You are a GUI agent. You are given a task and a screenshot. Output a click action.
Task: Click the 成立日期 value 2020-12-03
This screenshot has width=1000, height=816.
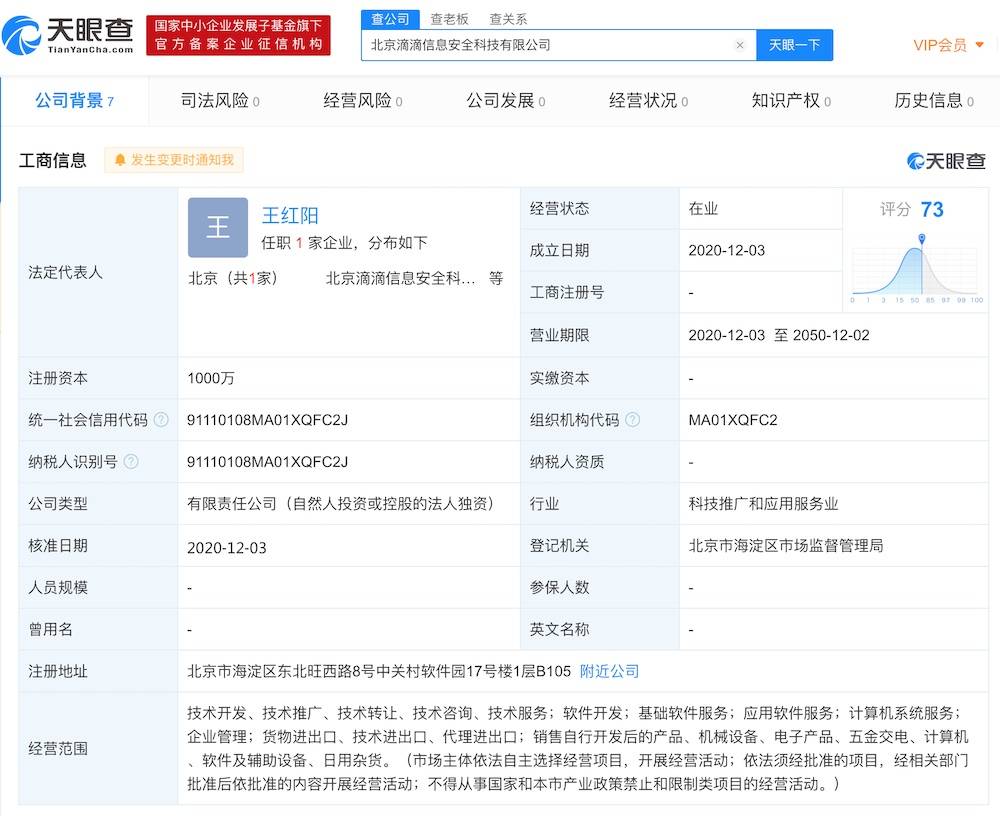pos(726,251)
